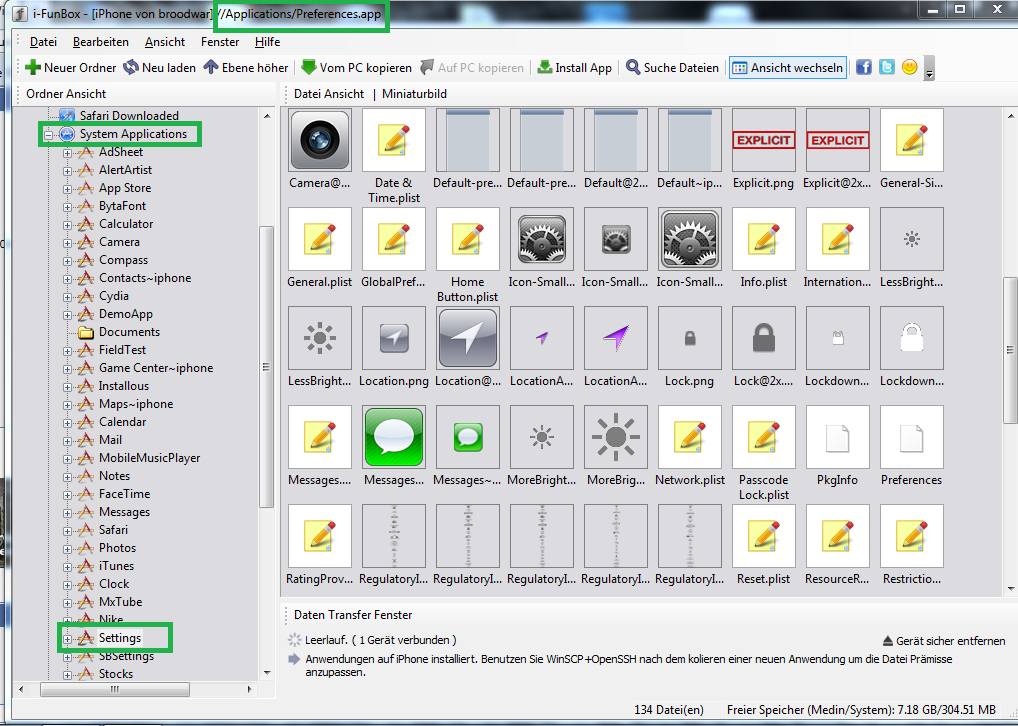
Task: Expand the App Store tree node
Action: [x=68, y=189]
